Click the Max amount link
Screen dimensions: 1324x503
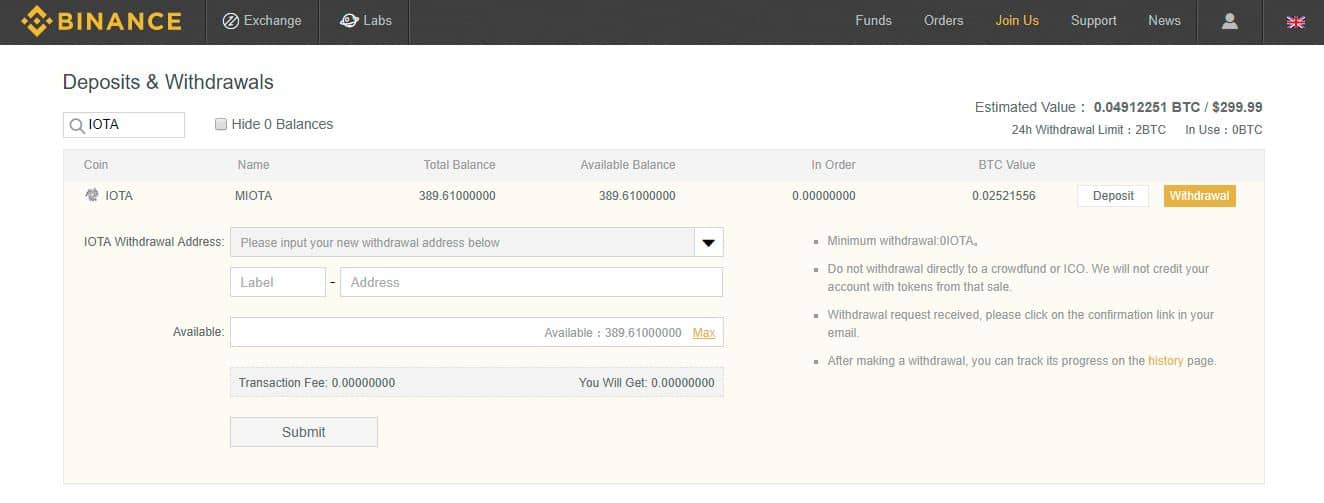(x=704, y=332)
